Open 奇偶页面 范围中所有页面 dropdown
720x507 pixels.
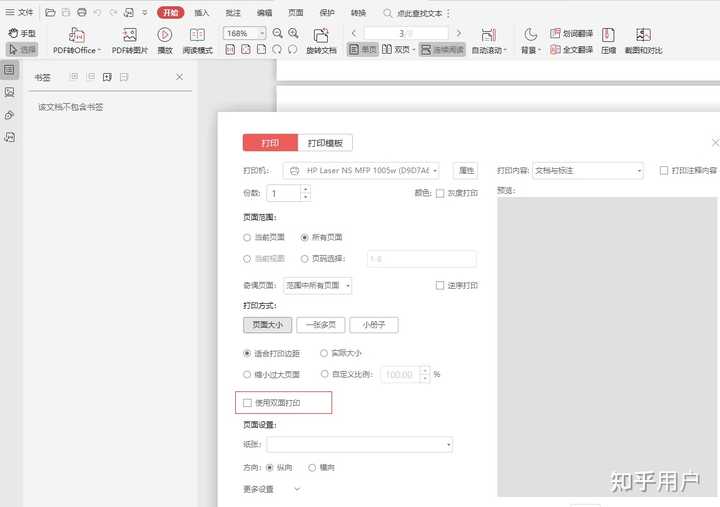coord(317,285)
